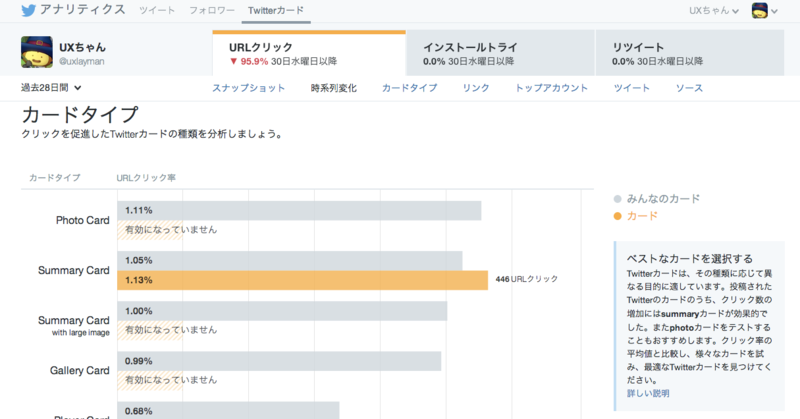Select the Twitterカード navigation tab
Viewport: 800px width, 419px height.
[x=276, y=11]
